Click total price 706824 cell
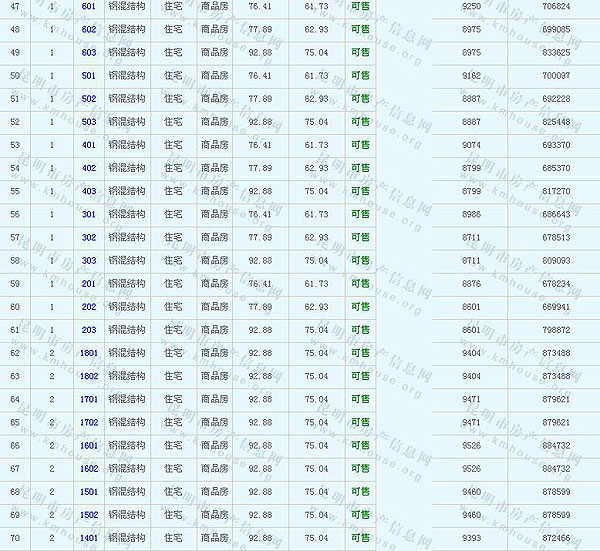The width and height of the screenshot is (600, 551). [556, 6]
